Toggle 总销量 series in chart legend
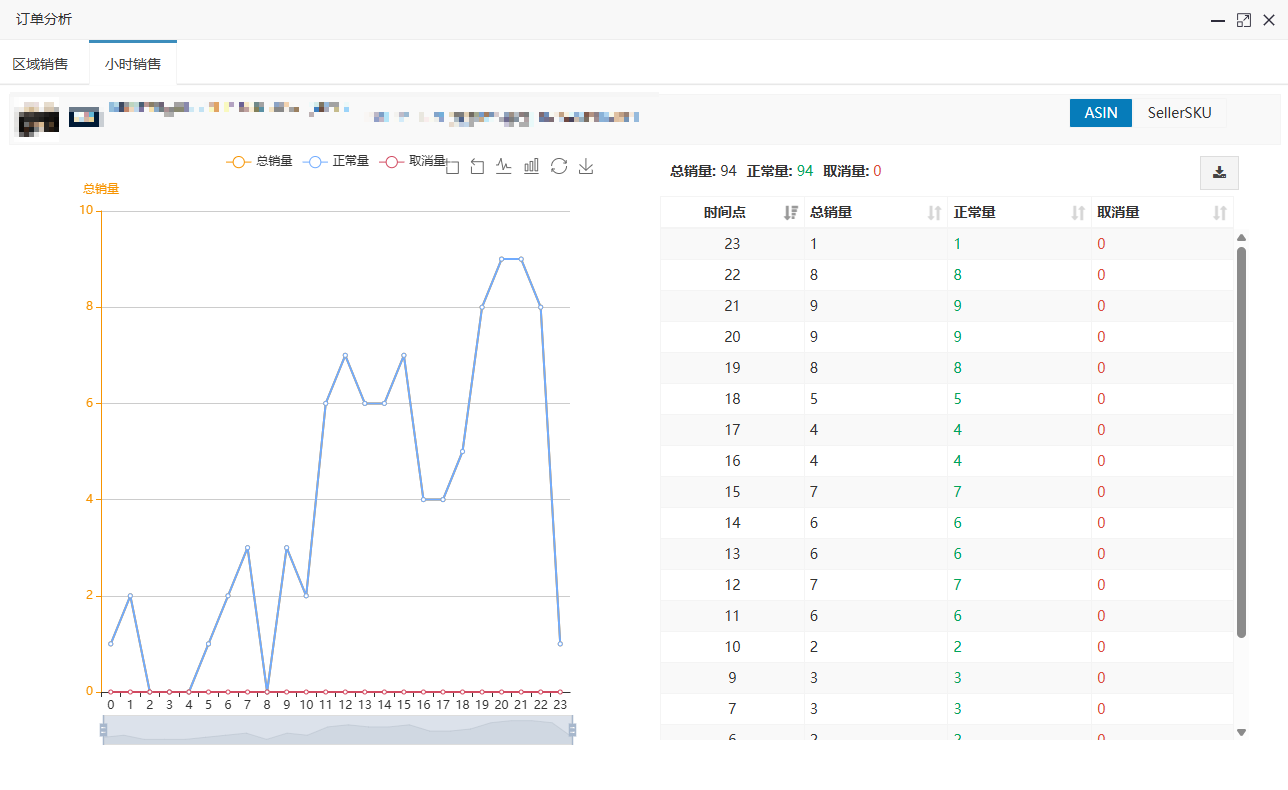The image size is (1288, 790). click(260, 161)
